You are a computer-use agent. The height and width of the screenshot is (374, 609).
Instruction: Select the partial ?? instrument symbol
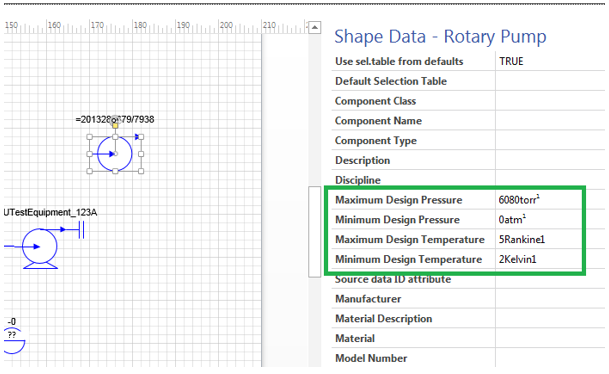click(14, 340)
